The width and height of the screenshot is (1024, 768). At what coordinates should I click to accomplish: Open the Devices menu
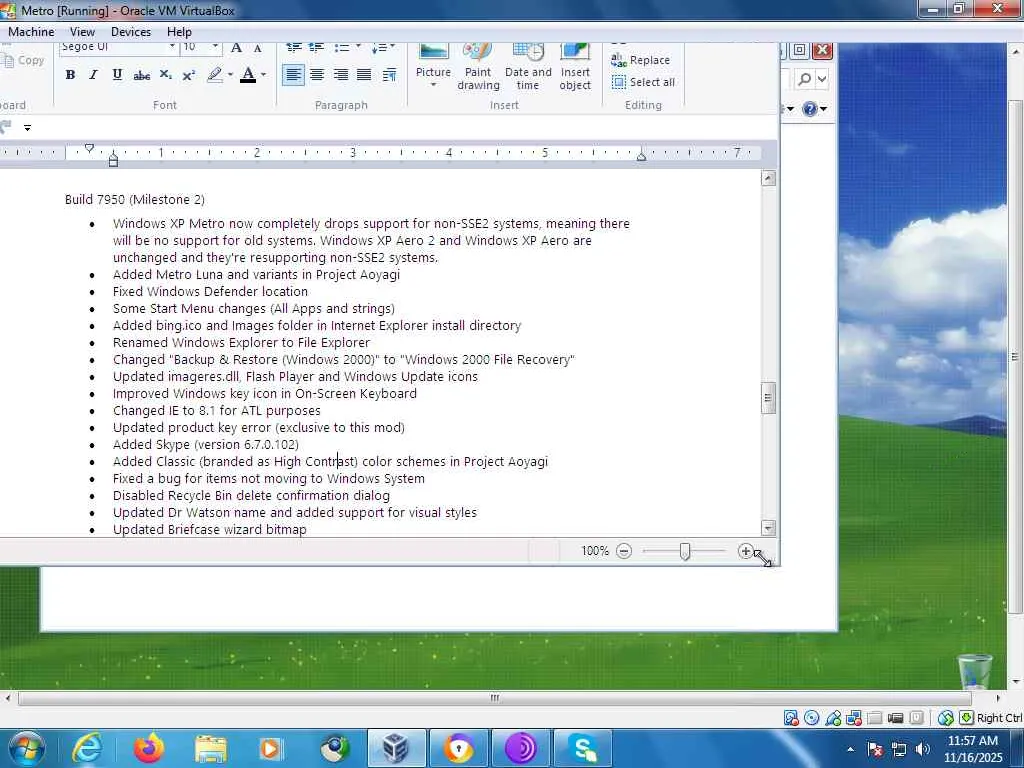click(131, 32)
